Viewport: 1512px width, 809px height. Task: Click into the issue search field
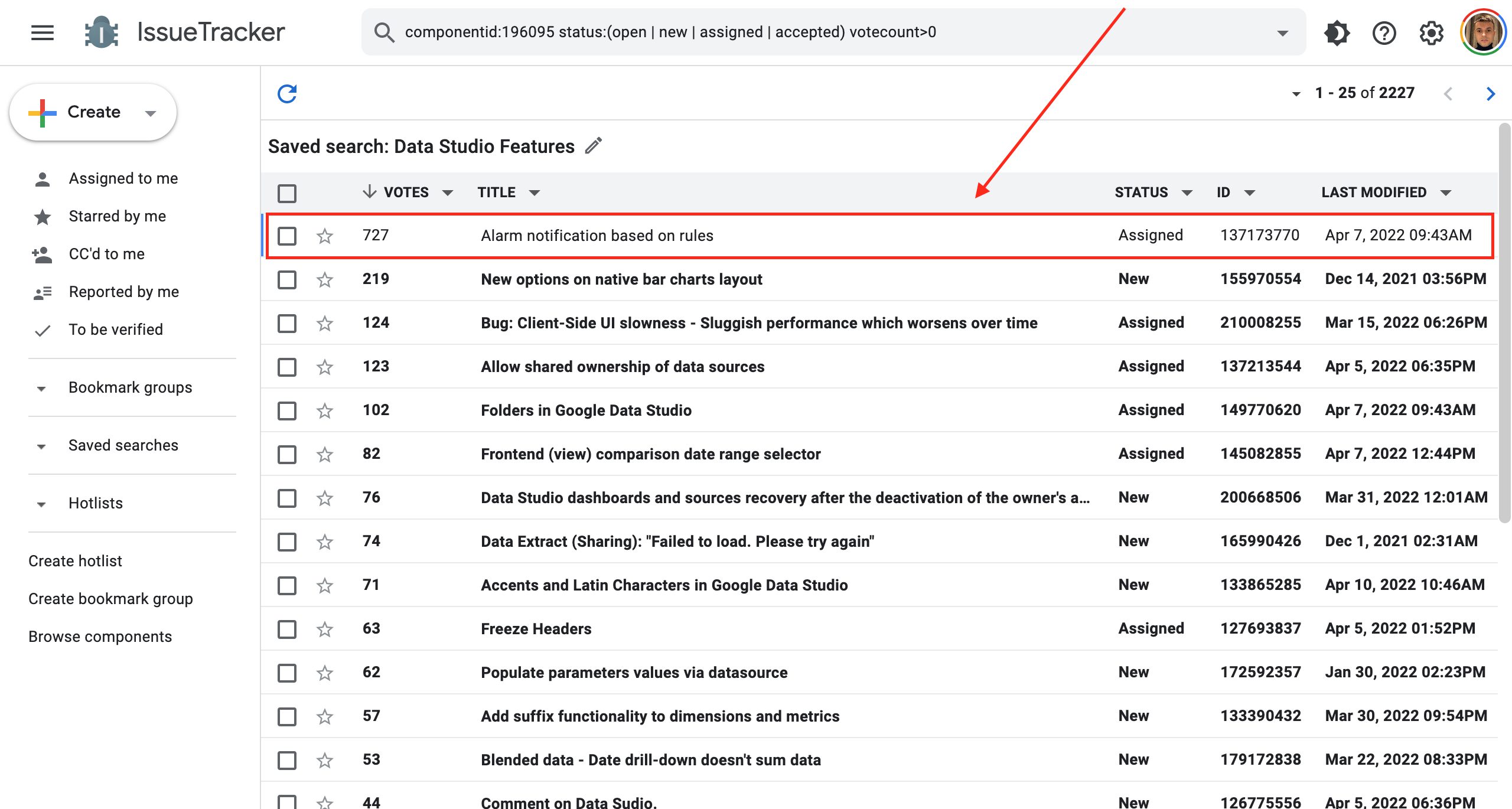[827, 32]
